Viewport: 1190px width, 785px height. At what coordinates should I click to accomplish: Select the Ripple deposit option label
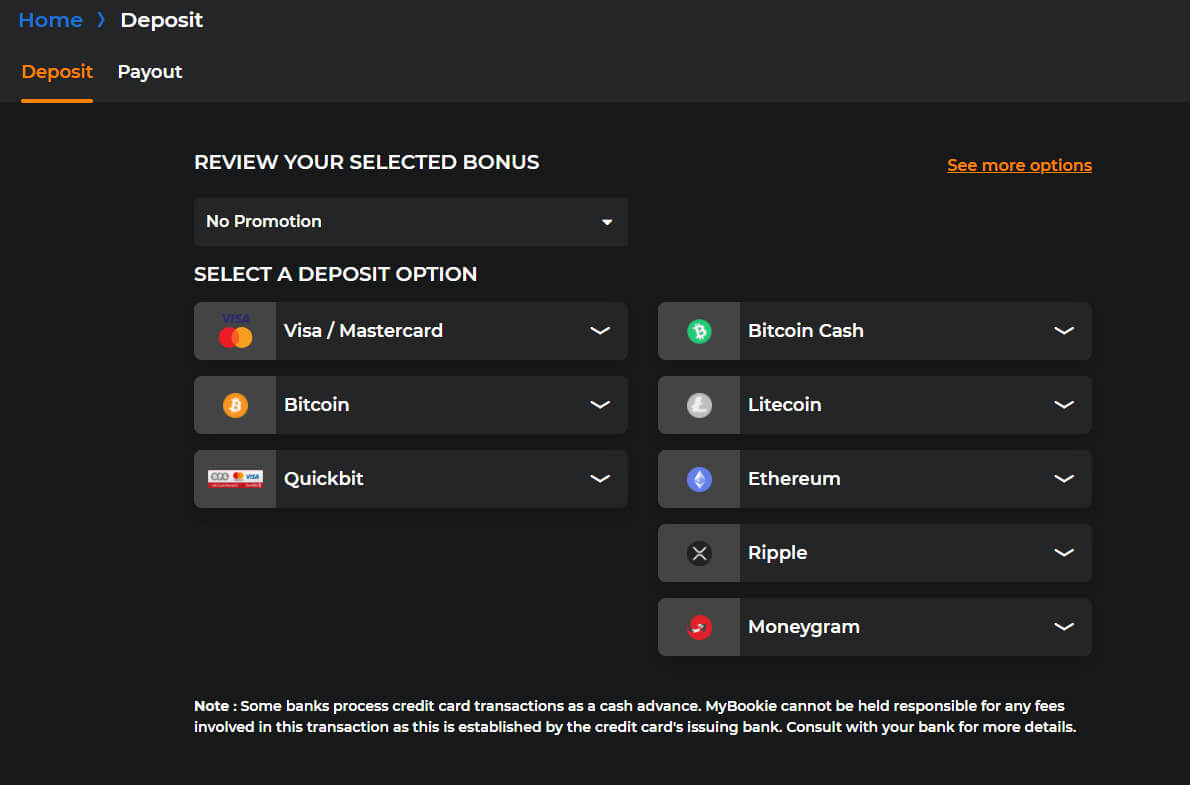pyautogui.click(x=777, y=553)
